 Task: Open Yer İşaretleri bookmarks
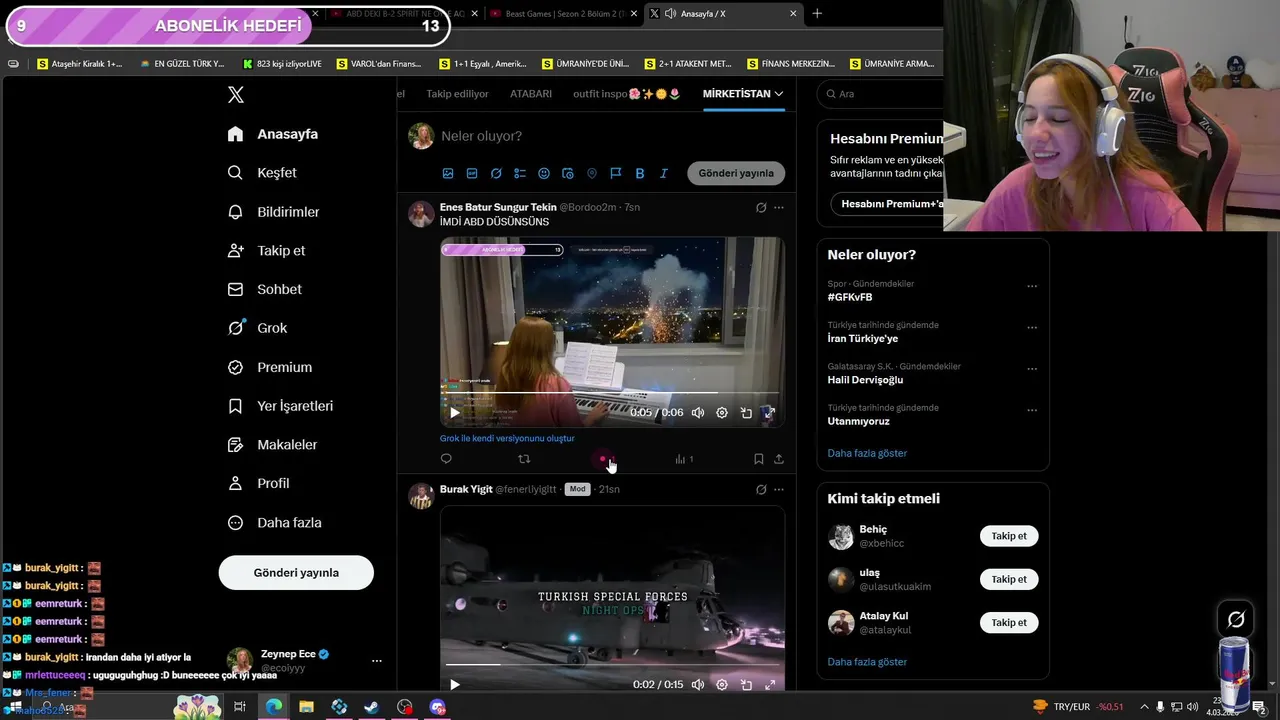coord(280,406)
